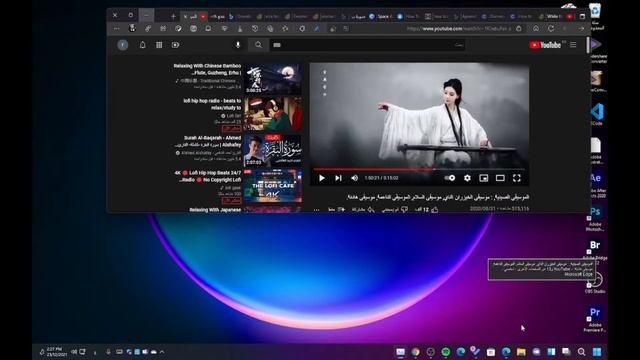Open YouTube account avatar menu

pyautogui.click(x=123, y=45)
